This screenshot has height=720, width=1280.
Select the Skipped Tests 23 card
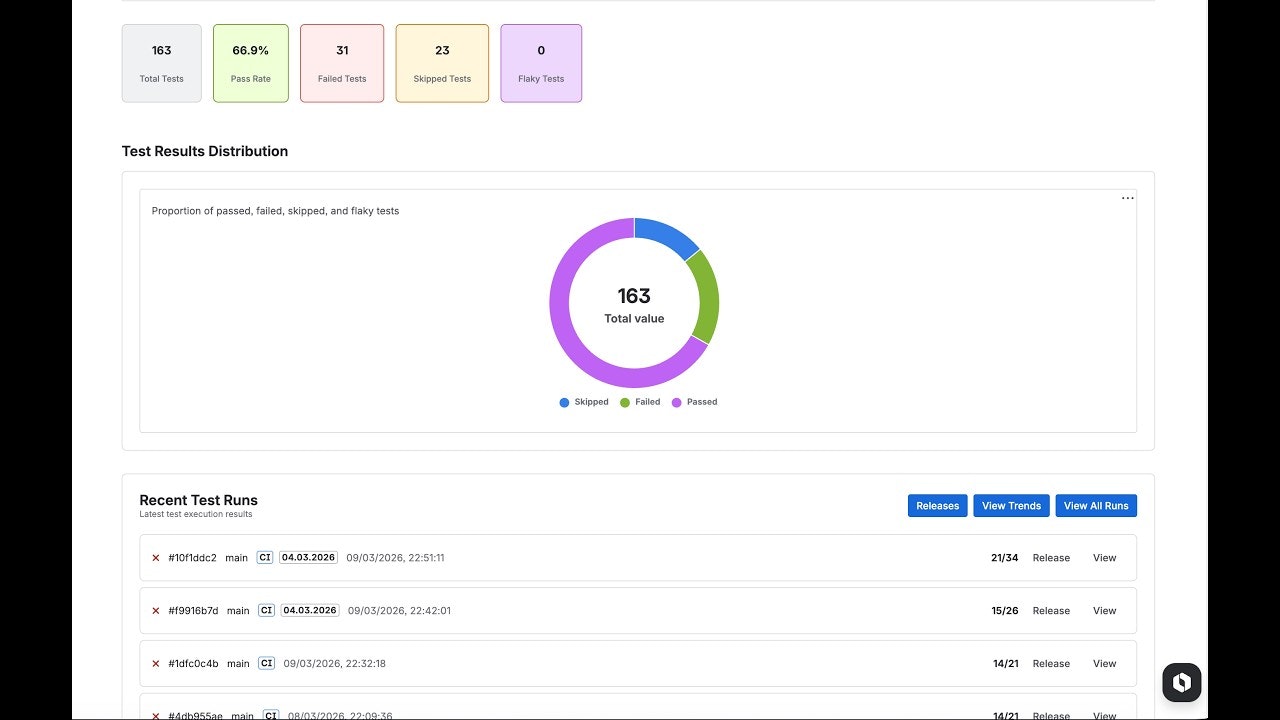pos(442,63)
